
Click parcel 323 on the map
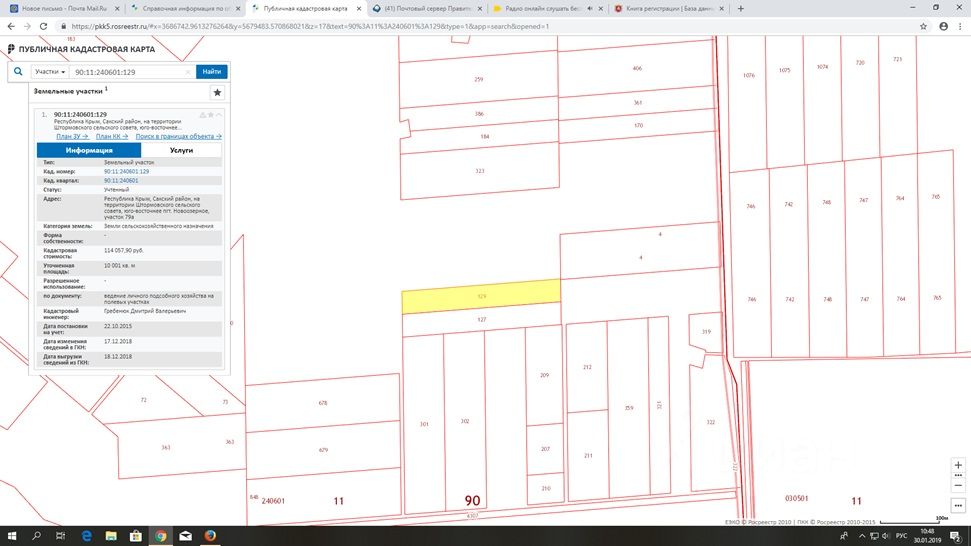coord(480,171)
